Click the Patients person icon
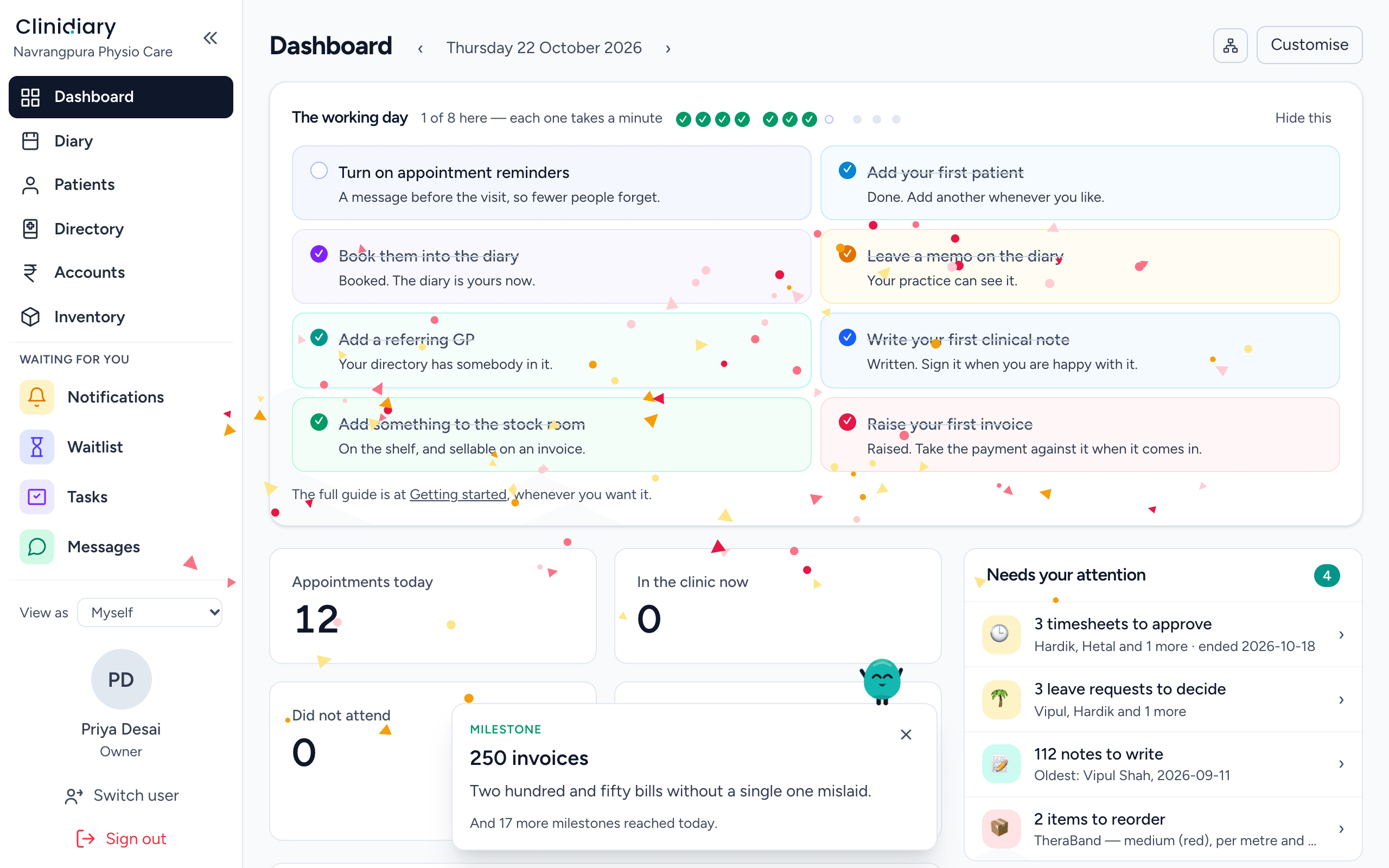1389x868 pixels. pyautogui.click(x=30, y=185)
